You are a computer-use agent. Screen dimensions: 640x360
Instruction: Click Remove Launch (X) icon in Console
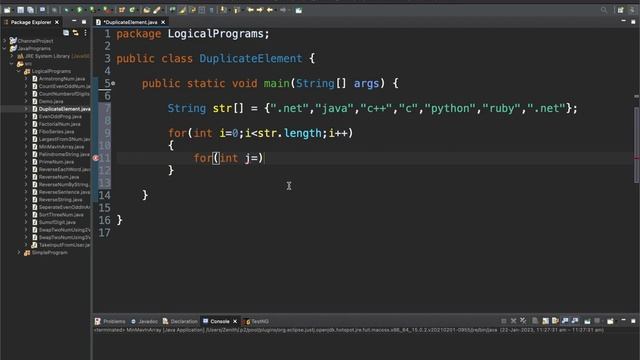[x=513, y=321]
